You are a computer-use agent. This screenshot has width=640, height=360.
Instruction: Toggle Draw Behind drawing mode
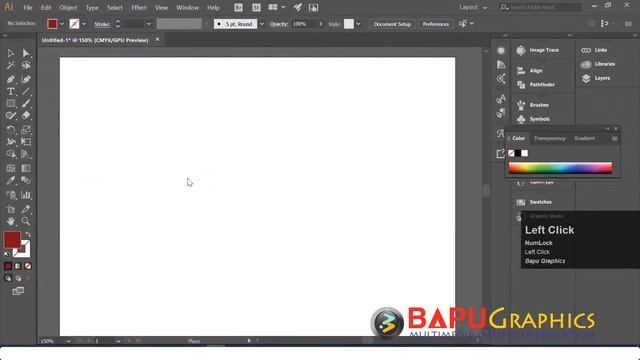coord(18,278)
